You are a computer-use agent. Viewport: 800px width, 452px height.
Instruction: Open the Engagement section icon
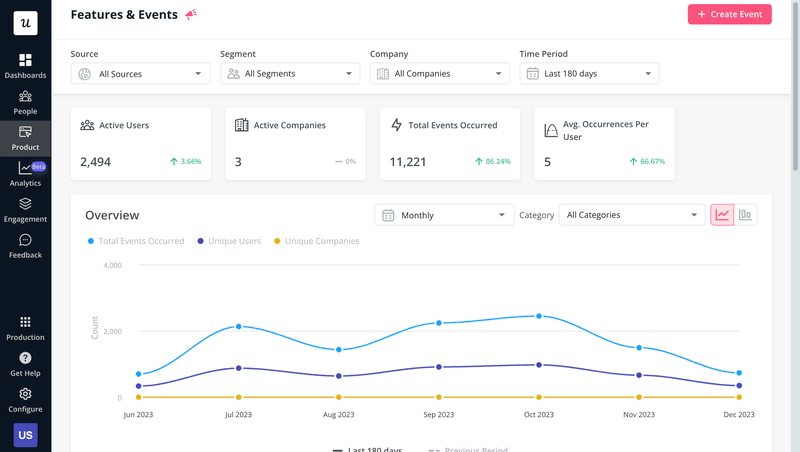tap(25, 204)
